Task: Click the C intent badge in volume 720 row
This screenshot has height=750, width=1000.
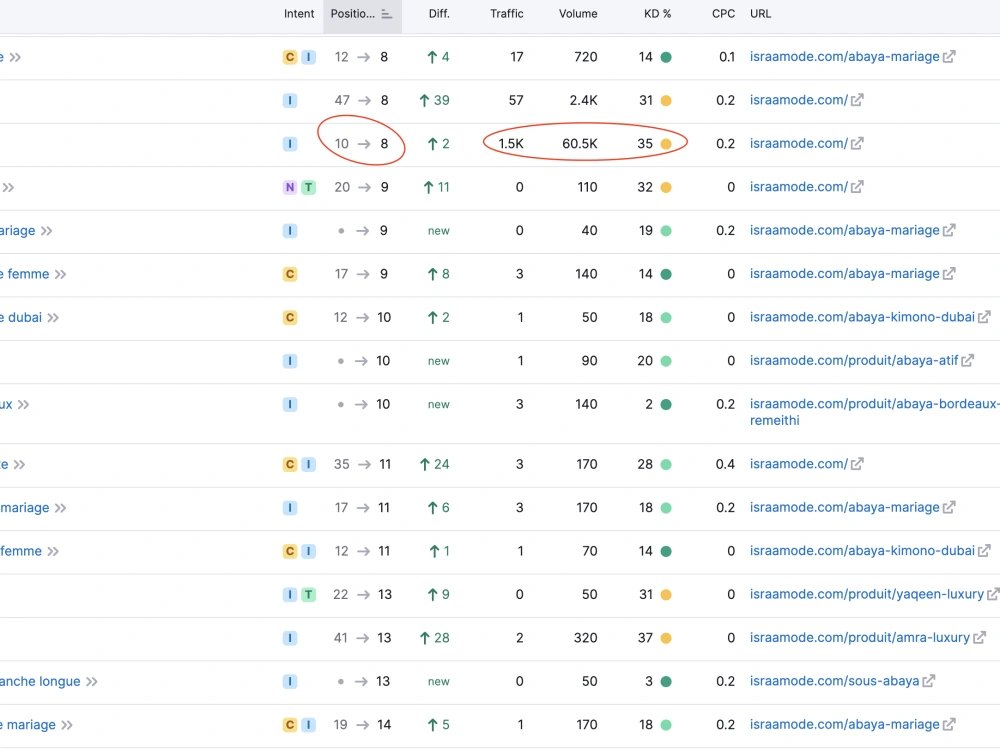Action: [290, 57]
